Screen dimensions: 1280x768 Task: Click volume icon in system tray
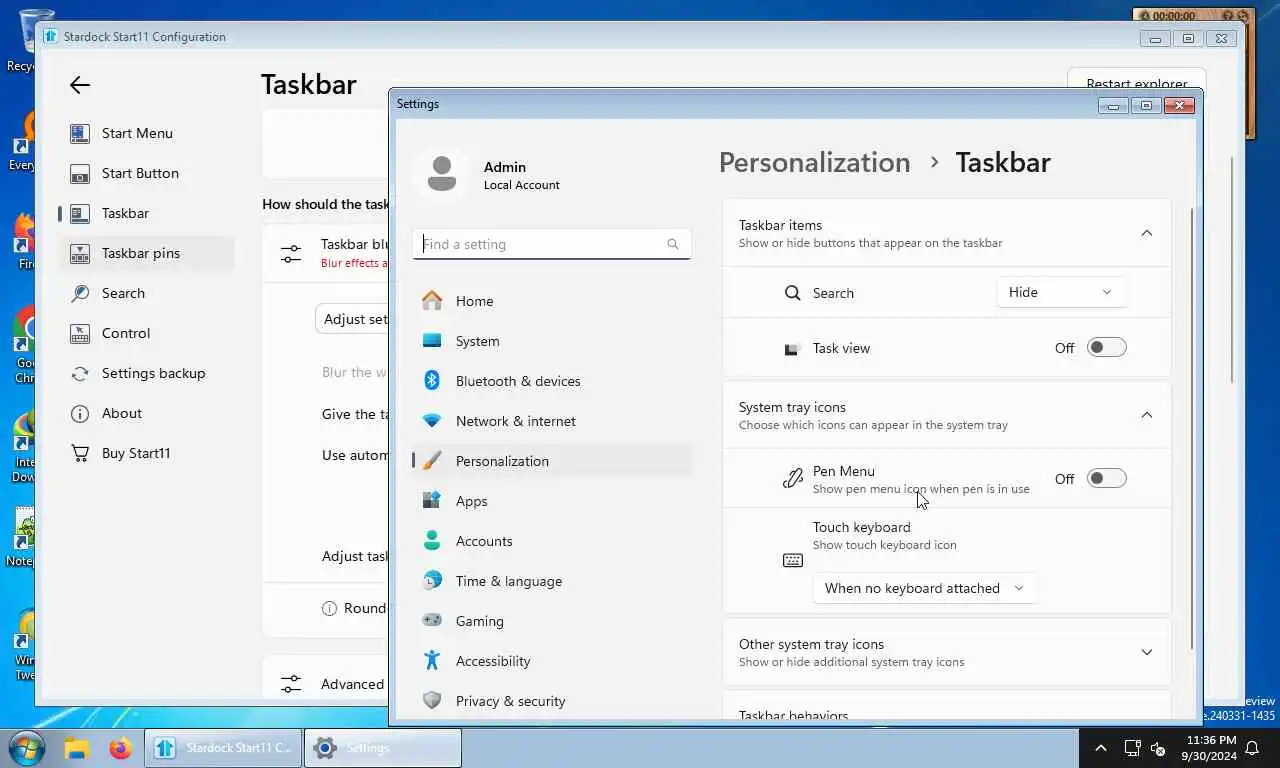1159,747
